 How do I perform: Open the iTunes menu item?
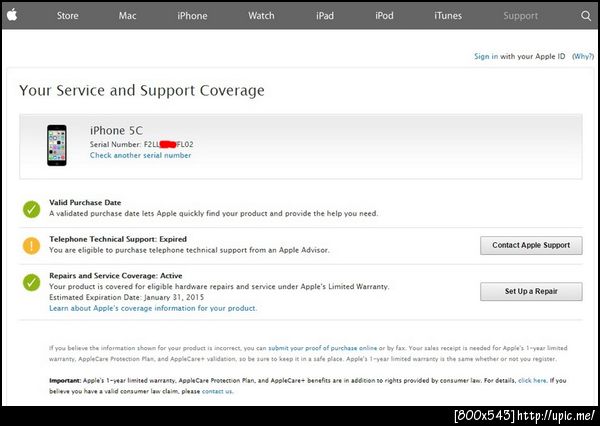448,16
